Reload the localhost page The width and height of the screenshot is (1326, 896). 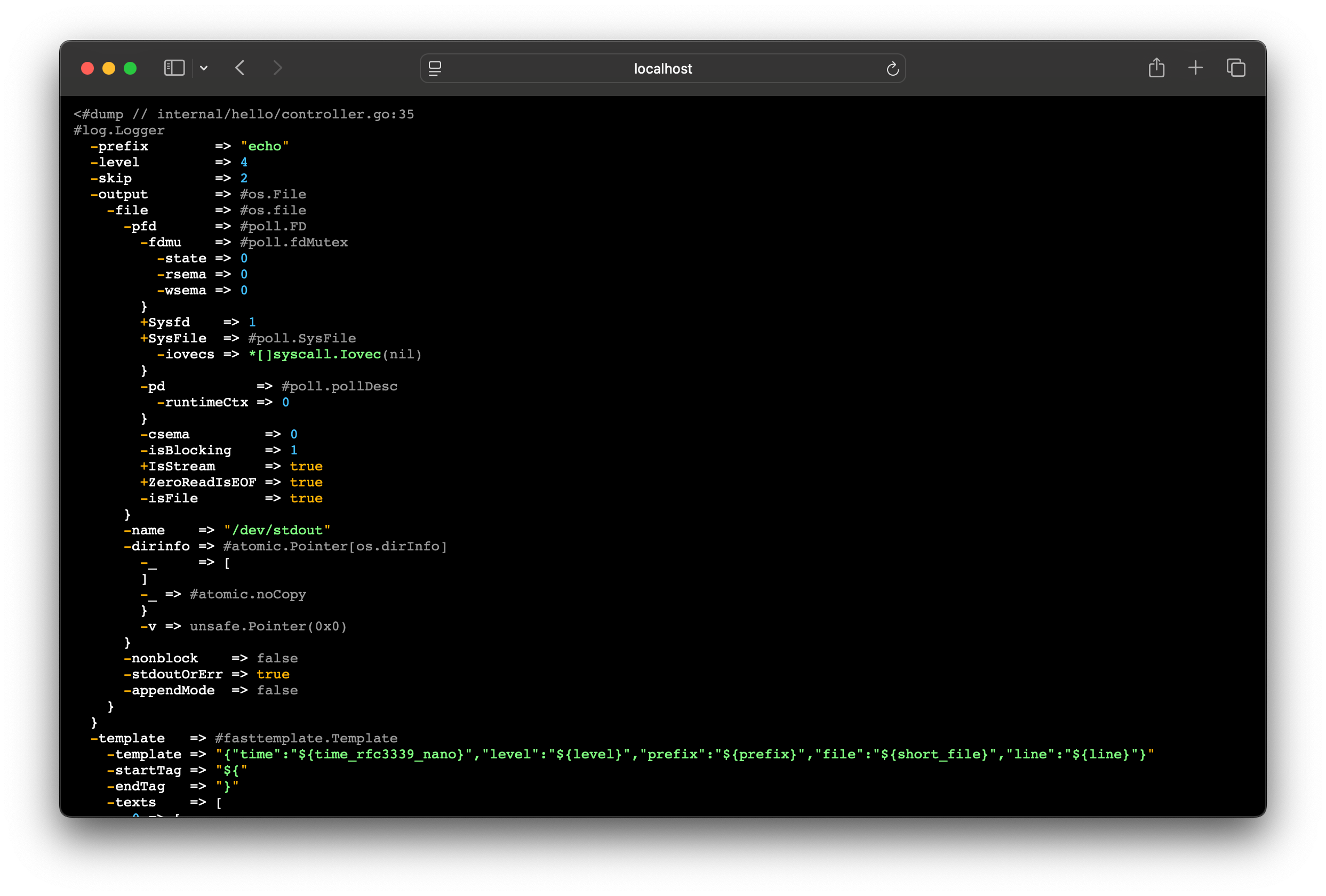pos(893,68)
